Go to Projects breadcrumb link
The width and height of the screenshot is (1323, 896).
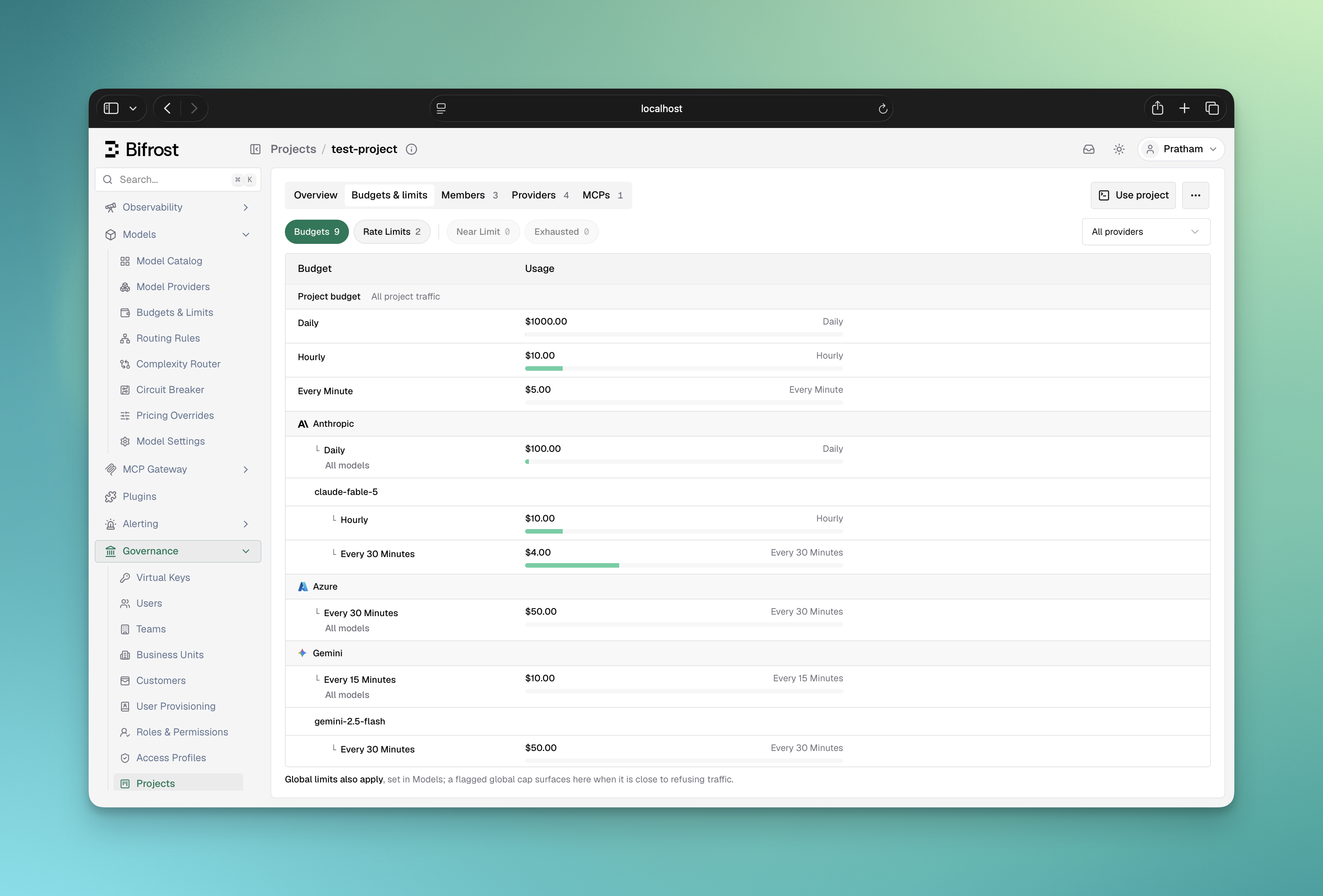tap(293, 149)
